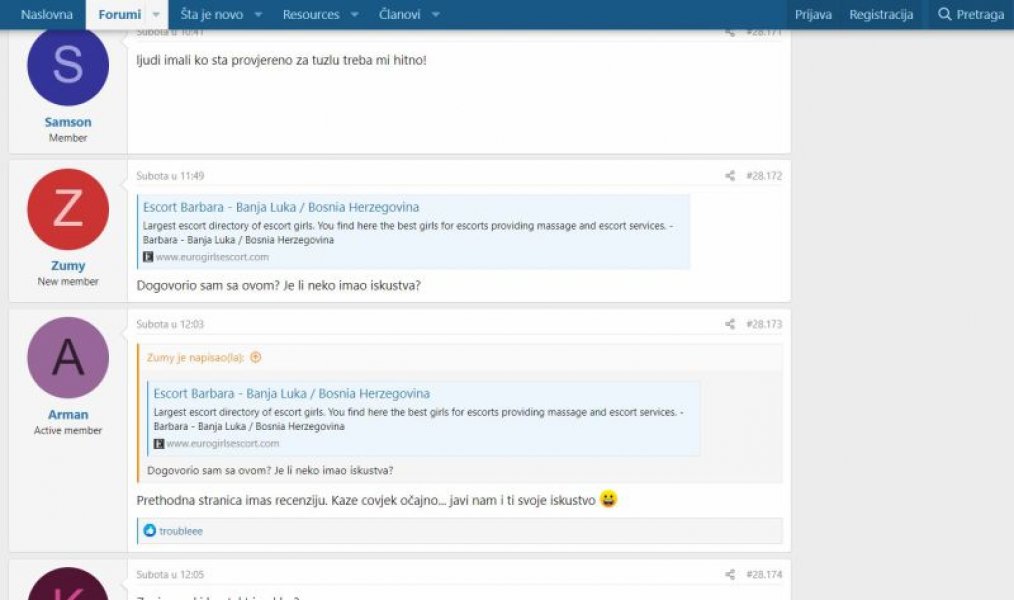Open the Registracija link
Viewport: 1014px width, 600px height.
(x=881, y=15)
